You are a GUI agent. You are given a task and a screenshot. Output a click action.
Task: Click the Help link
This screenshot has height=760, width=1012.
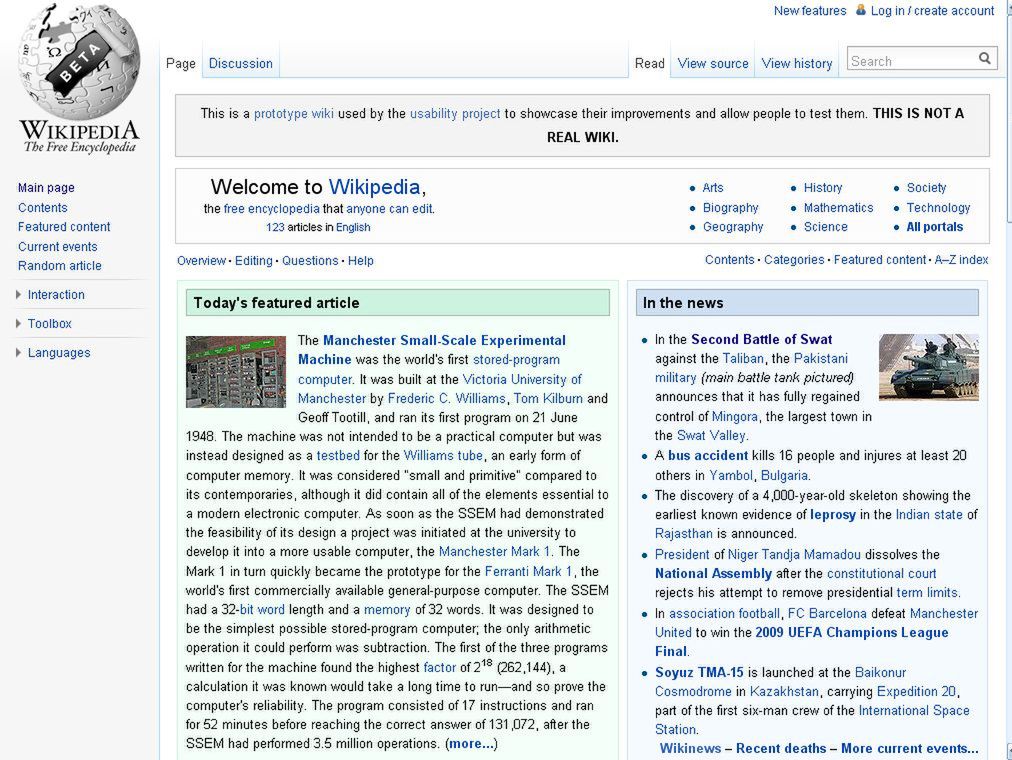361,261
